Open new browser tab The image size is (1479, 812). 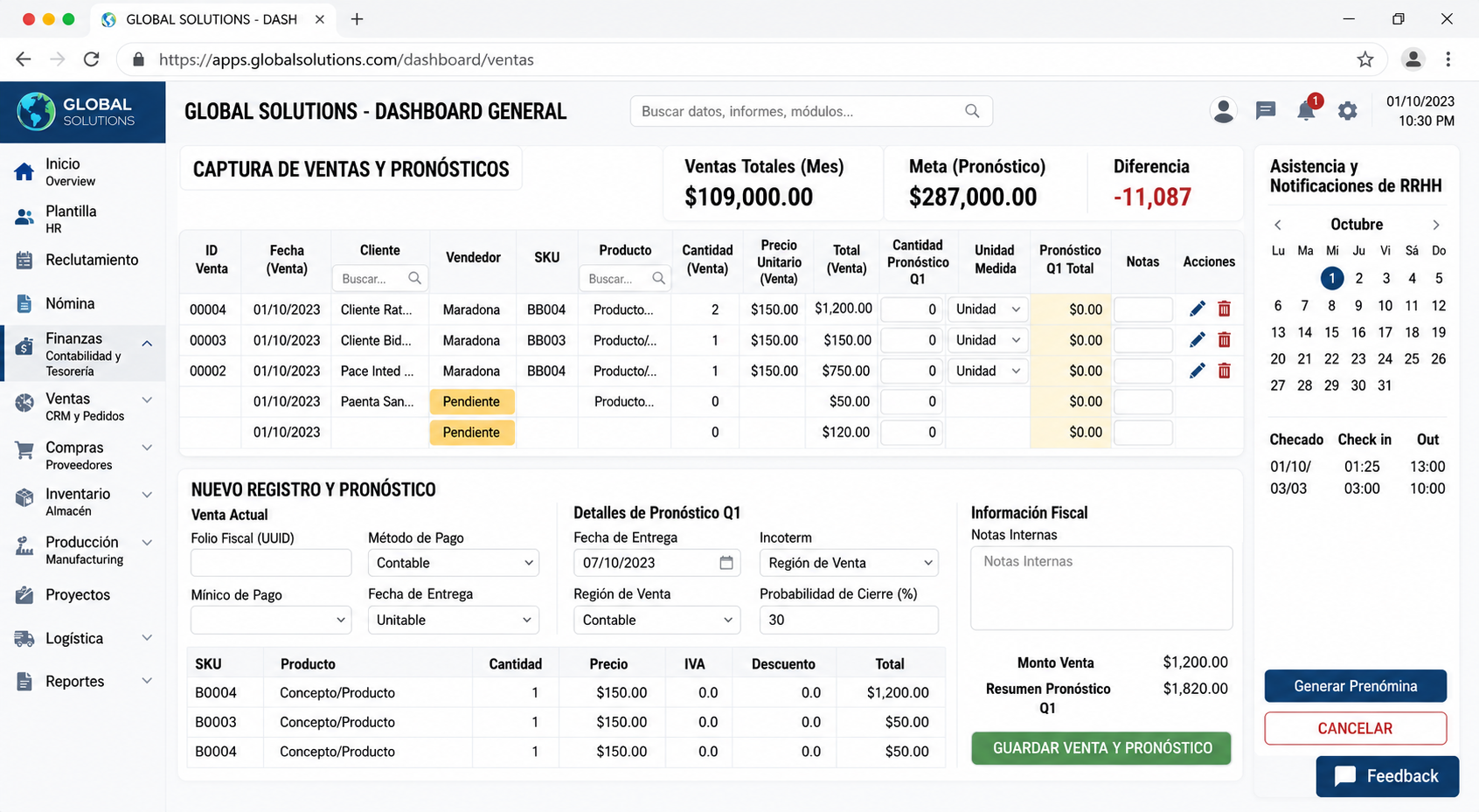pos(357,19)
